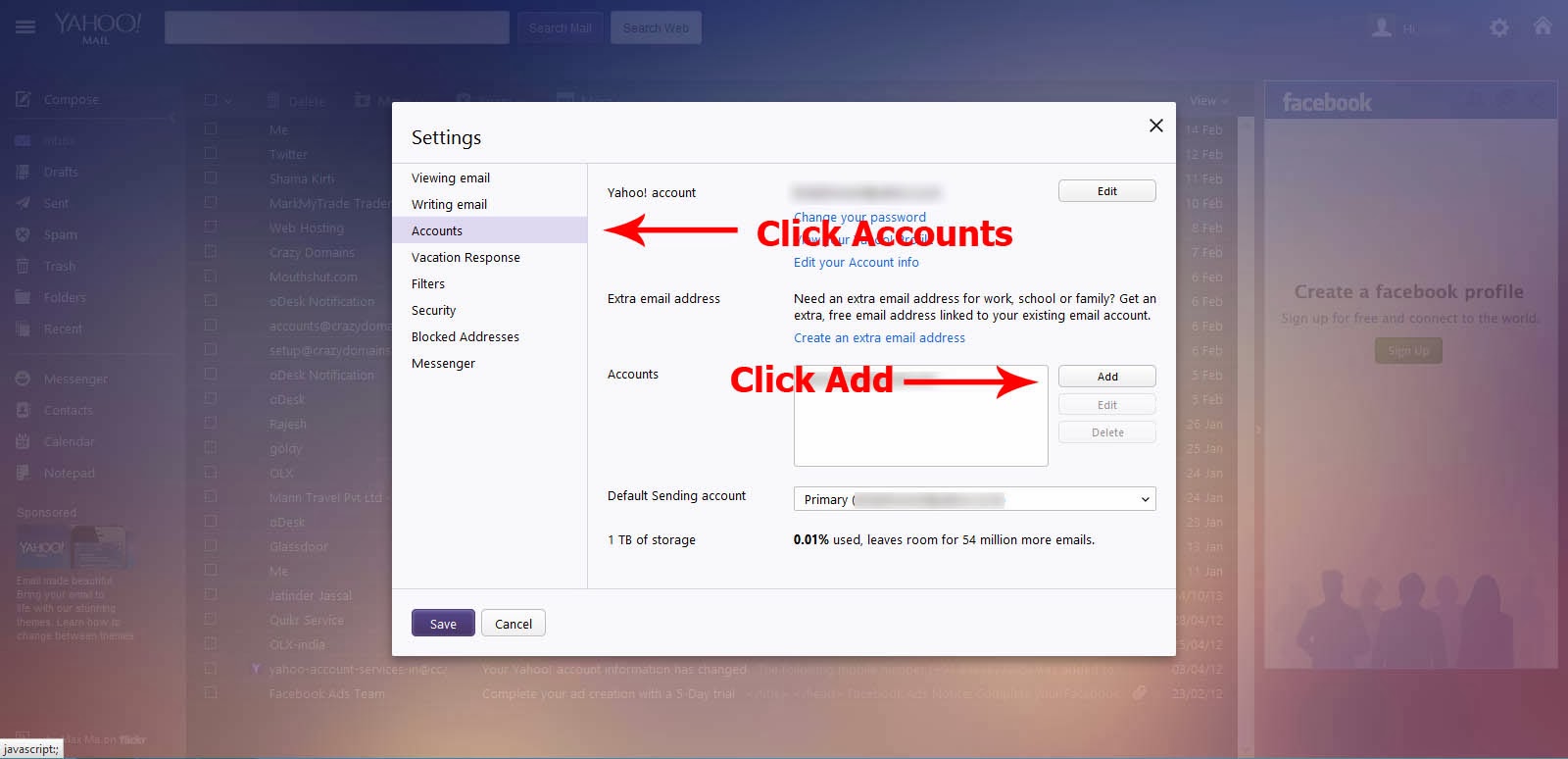The height and width of the screenshot is (759, 1568).
Task: Open the Calendar icon
Action: [x=23, y=441]
